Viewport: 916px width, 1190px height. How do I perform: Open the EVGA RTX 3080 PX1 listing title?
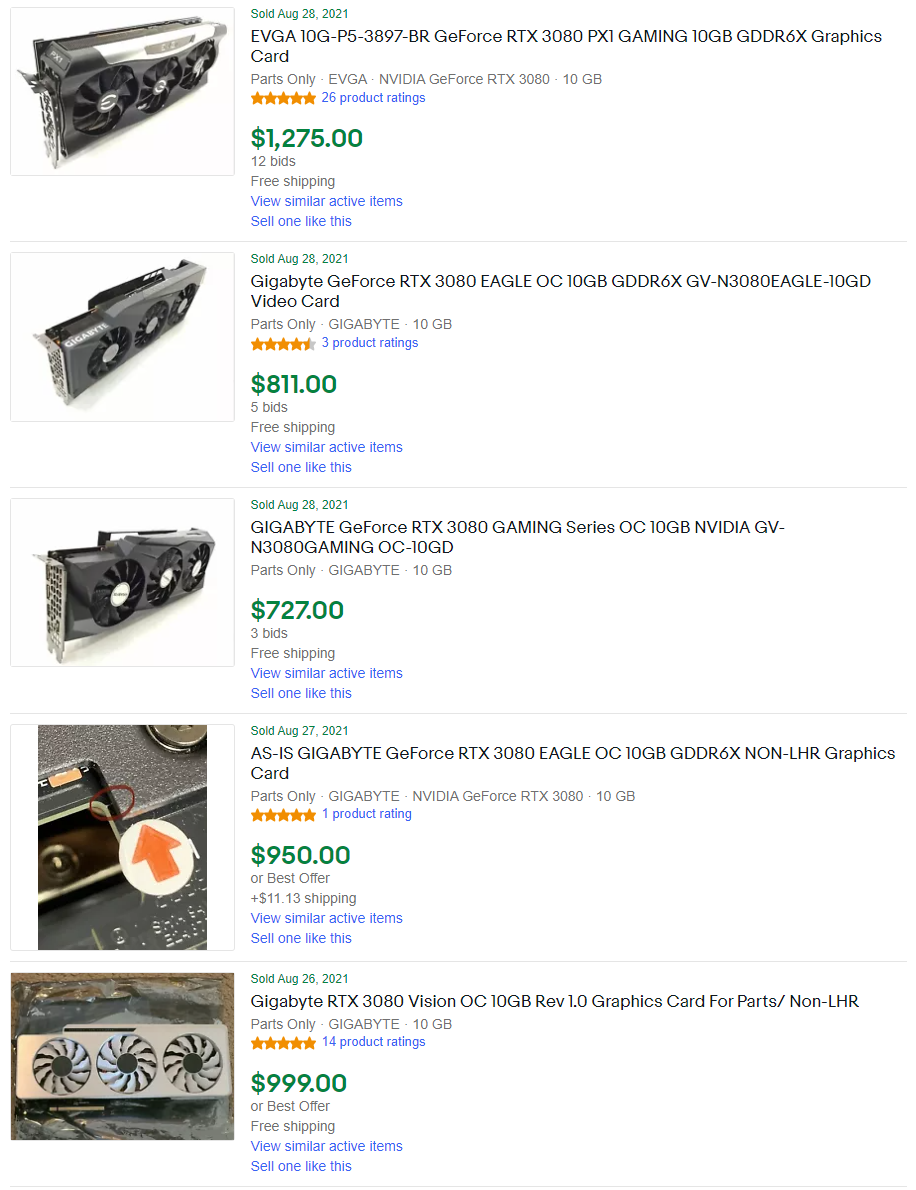566,46
